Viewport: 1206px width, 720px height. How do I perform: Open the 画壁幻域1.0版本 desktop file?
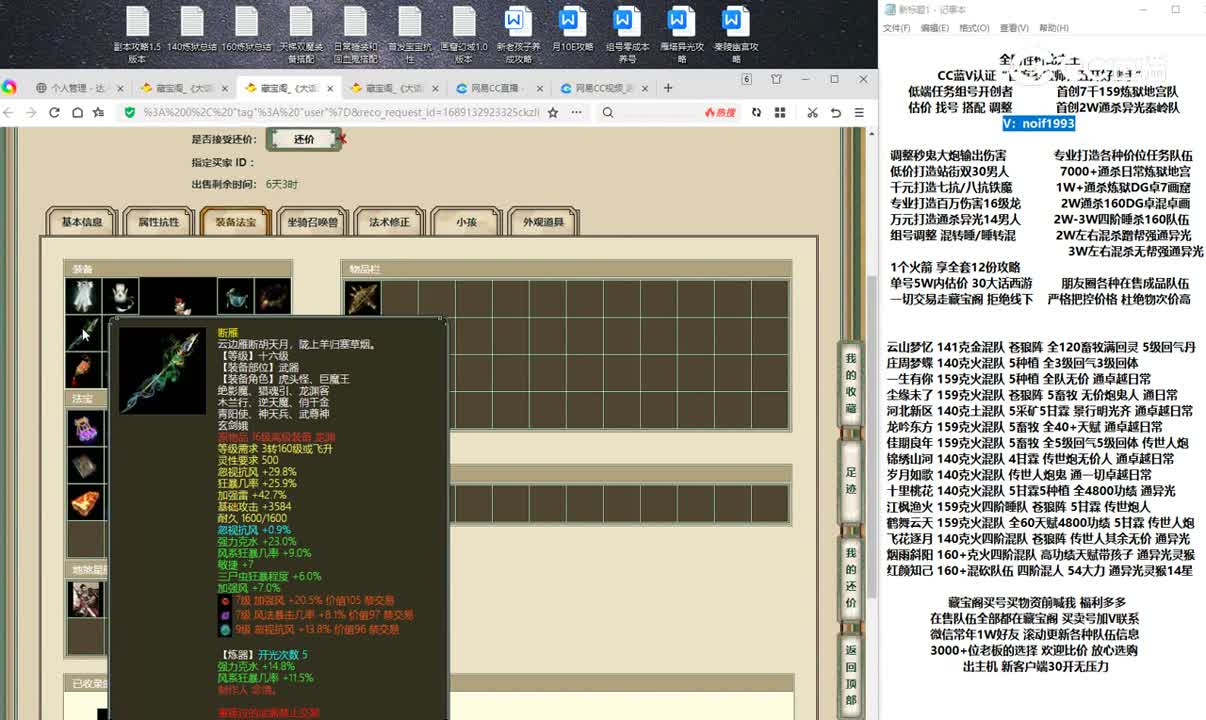coord(464,34)
